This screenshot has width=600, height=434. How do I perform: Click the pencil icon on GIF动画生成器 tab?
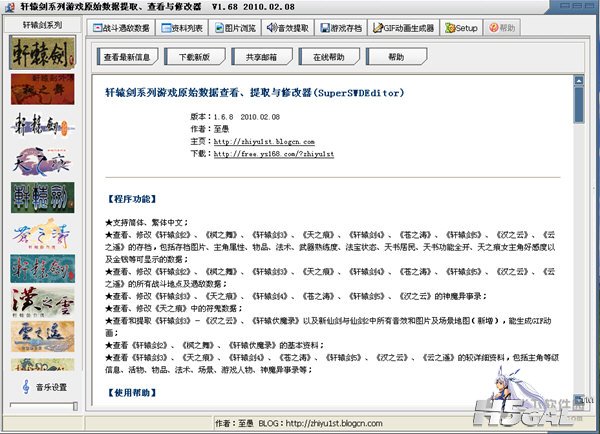tap(378, 28)
